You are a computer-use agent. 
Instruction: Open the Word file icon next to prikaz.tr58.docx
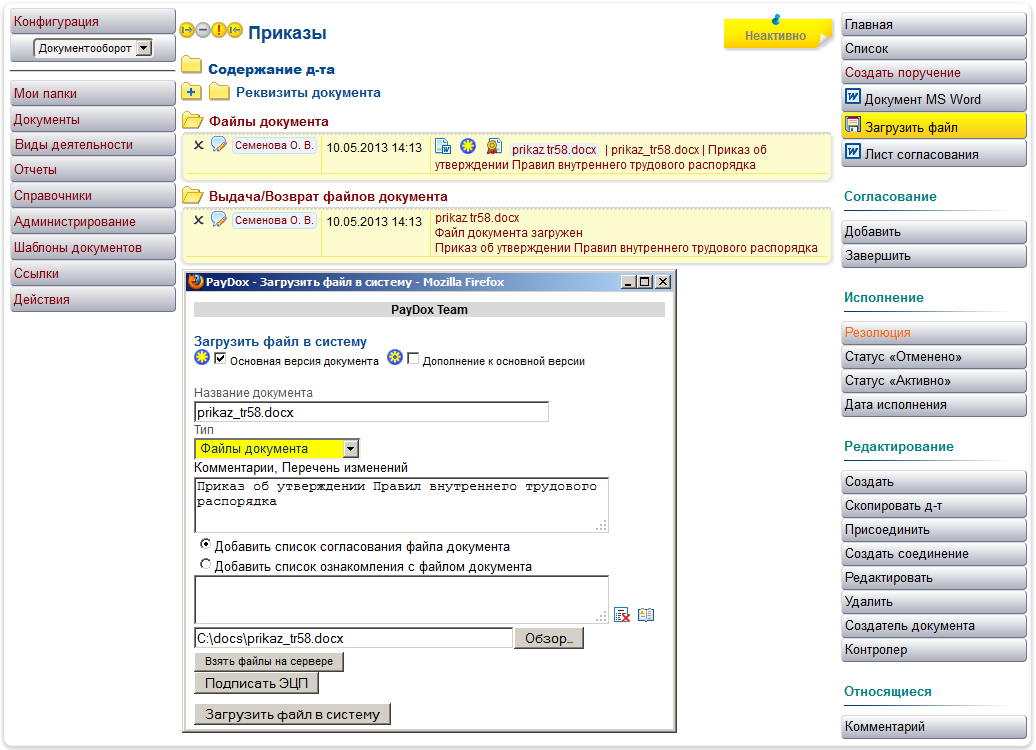coord(443,147)
